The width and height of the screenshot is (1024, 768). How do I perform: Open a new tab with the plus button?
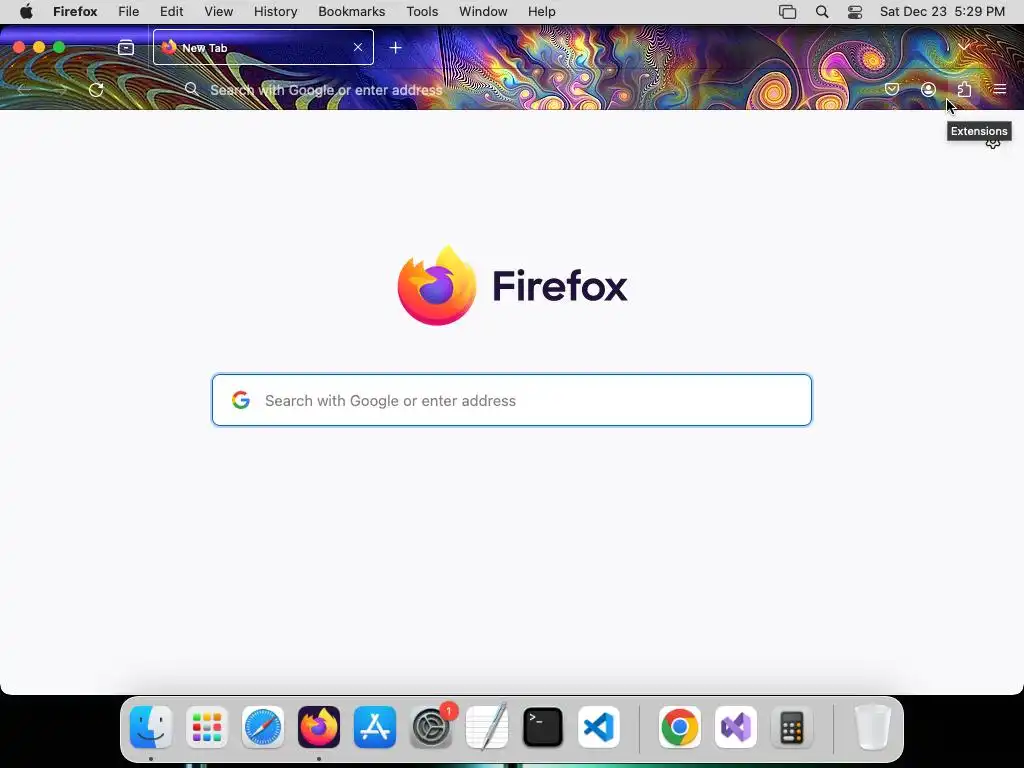point(395,48)
